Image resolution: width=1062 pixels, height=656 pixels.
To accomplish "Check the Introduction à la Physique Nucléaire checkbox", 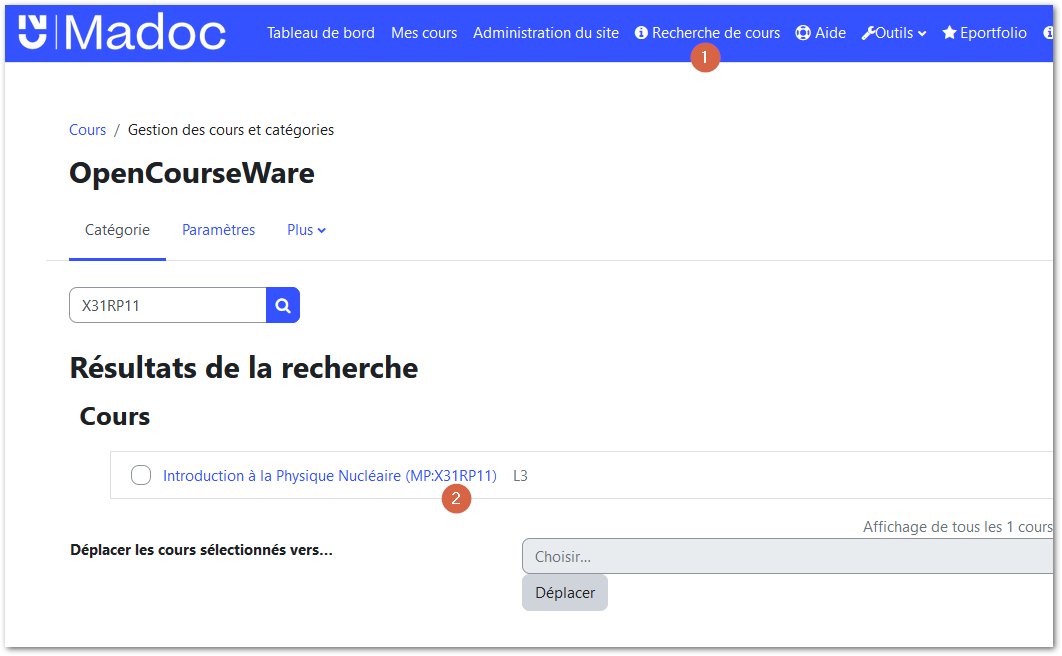I will [140, 475].
